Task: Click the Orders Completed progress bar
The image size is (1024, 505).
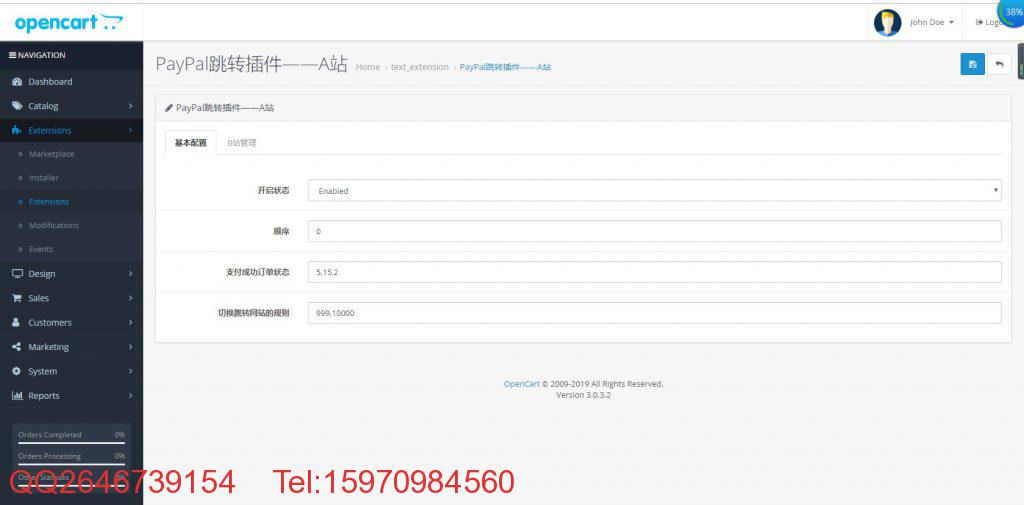Action: tap(71, 443)
